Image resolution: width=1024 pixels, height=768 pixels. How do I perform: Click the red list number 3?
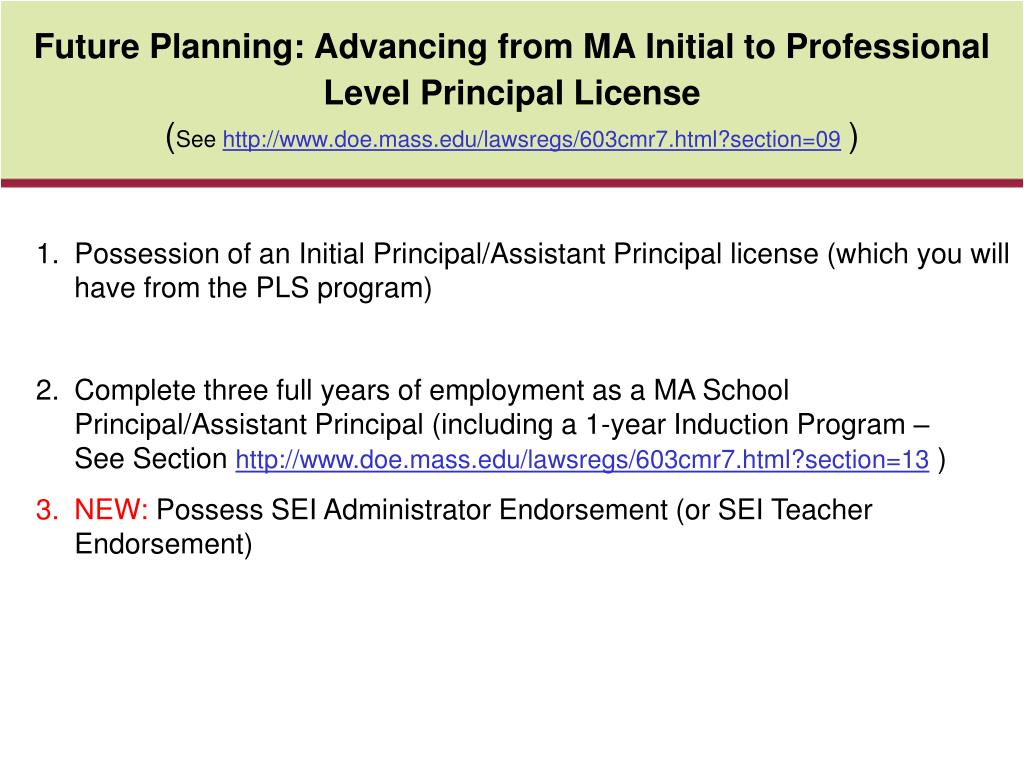click(47, 509)
